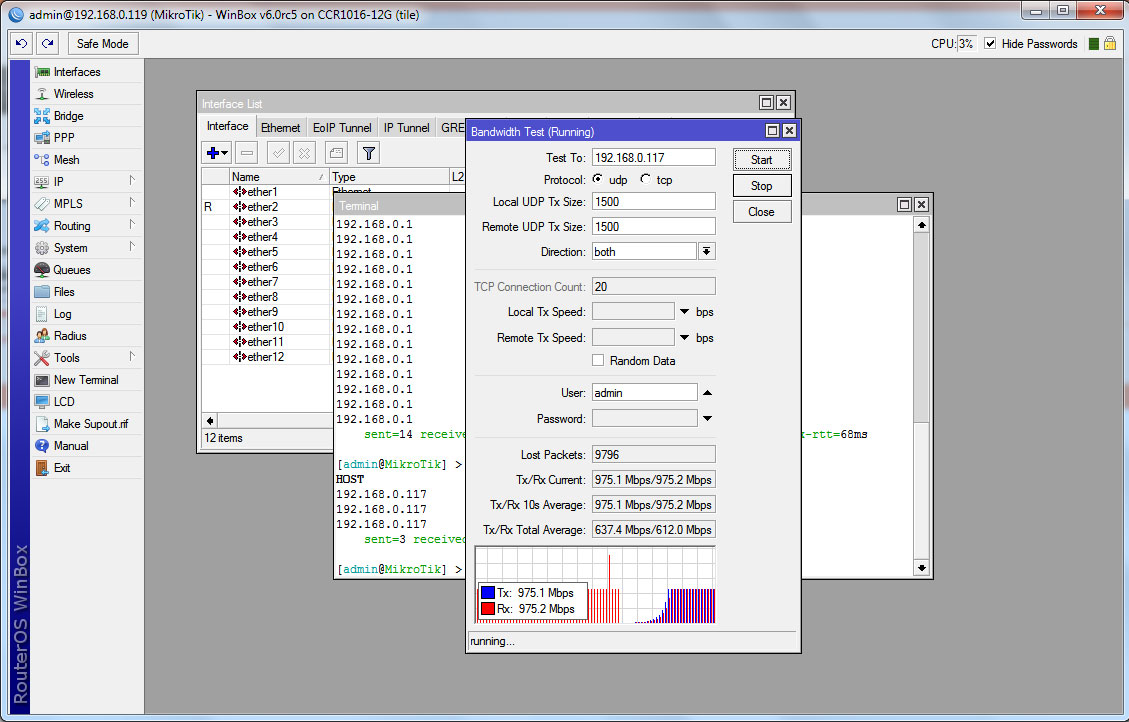Click the filter funnel icon in Interface List
This screenshot has width=1129, height=722.
[368, 153]
